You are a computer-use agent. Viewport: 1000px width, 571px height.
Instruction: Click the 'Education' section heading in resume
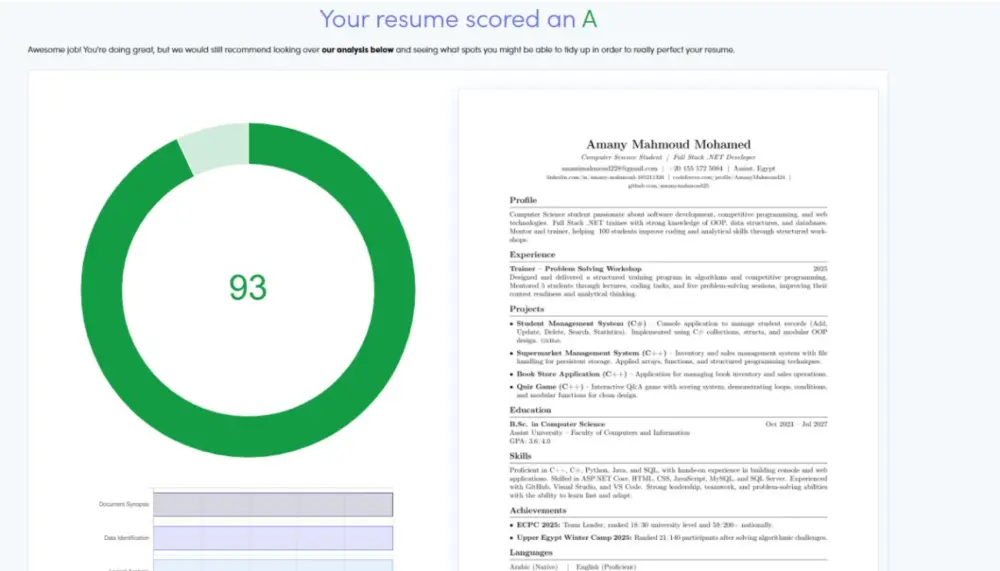pyautogui.click(x=530, y=410)
